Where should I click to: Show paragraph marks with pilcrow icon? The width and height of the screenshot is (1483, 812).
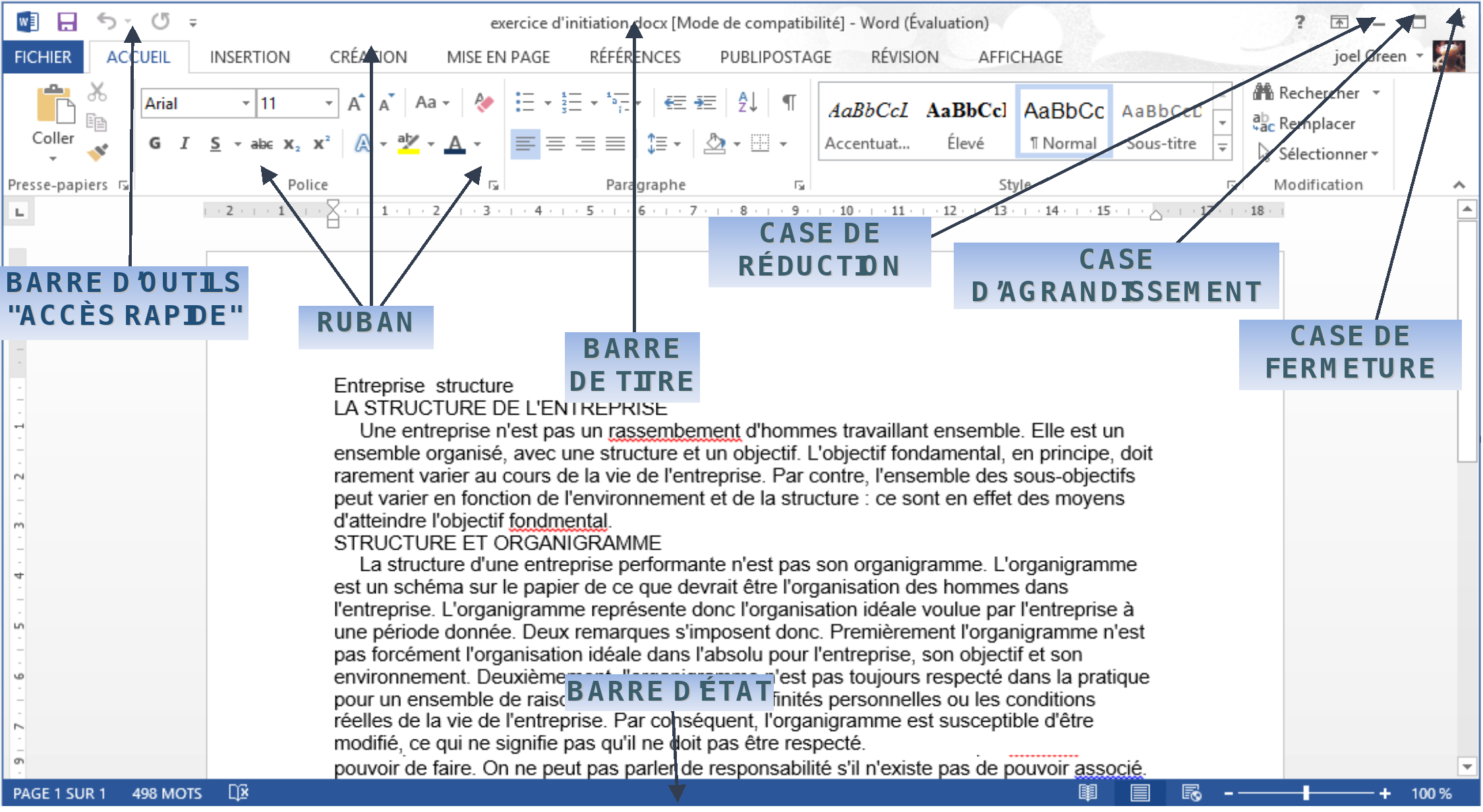[788, 103]
